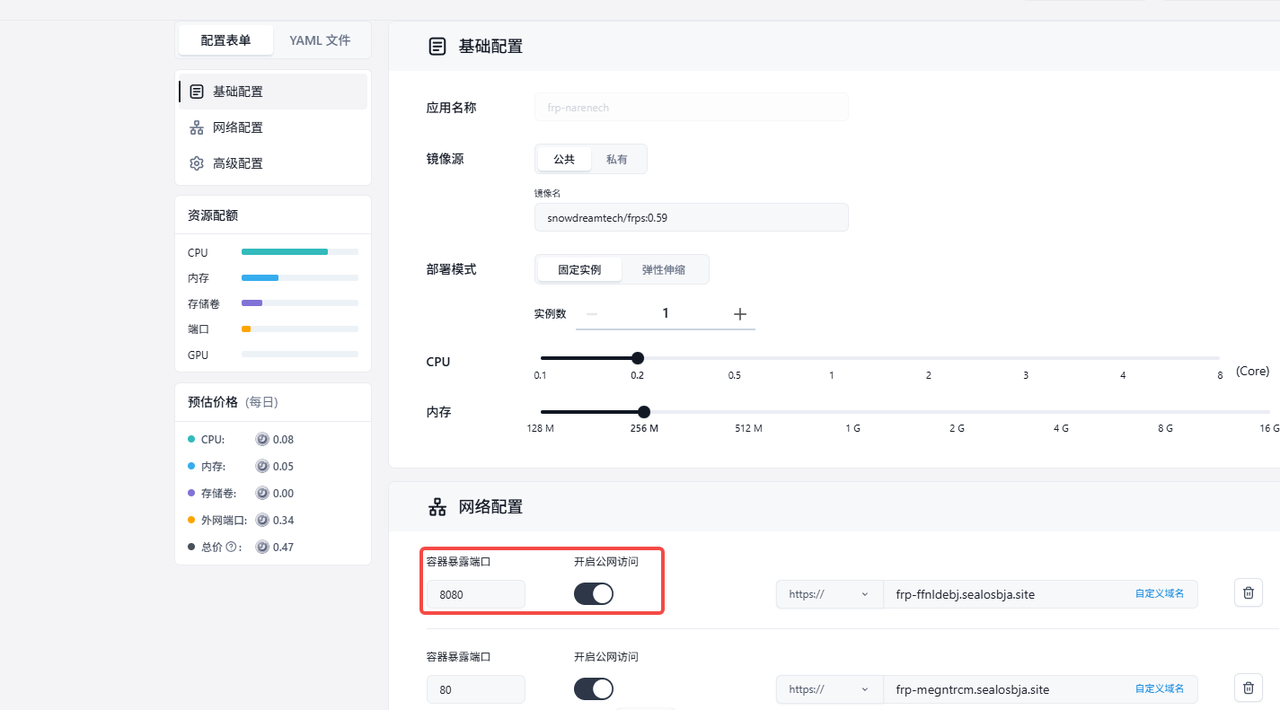1280x710 pixels.
Task: Delete the port 8080 network entry
Action: click(1248, 593)
